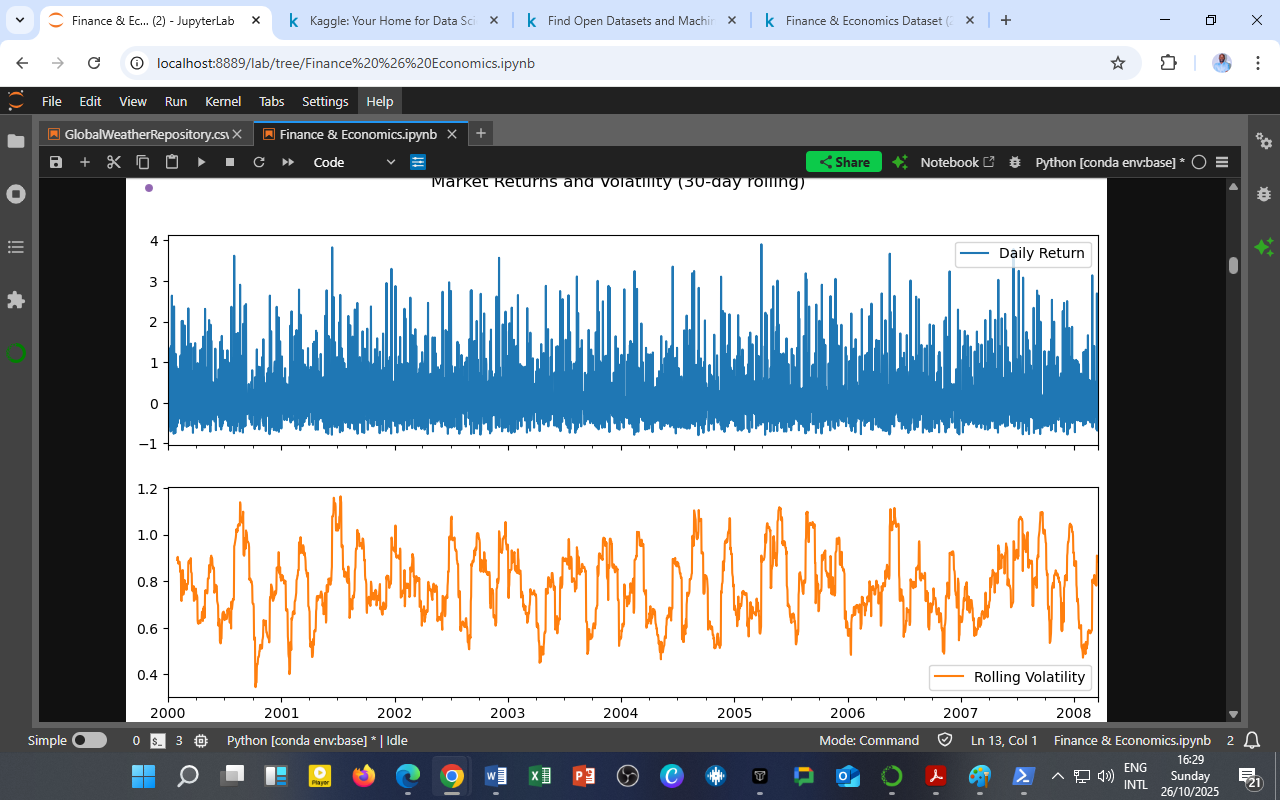Click the Notebook open-in-new-window button
This screenshot has height=800, width=1280.
point(957,162)
